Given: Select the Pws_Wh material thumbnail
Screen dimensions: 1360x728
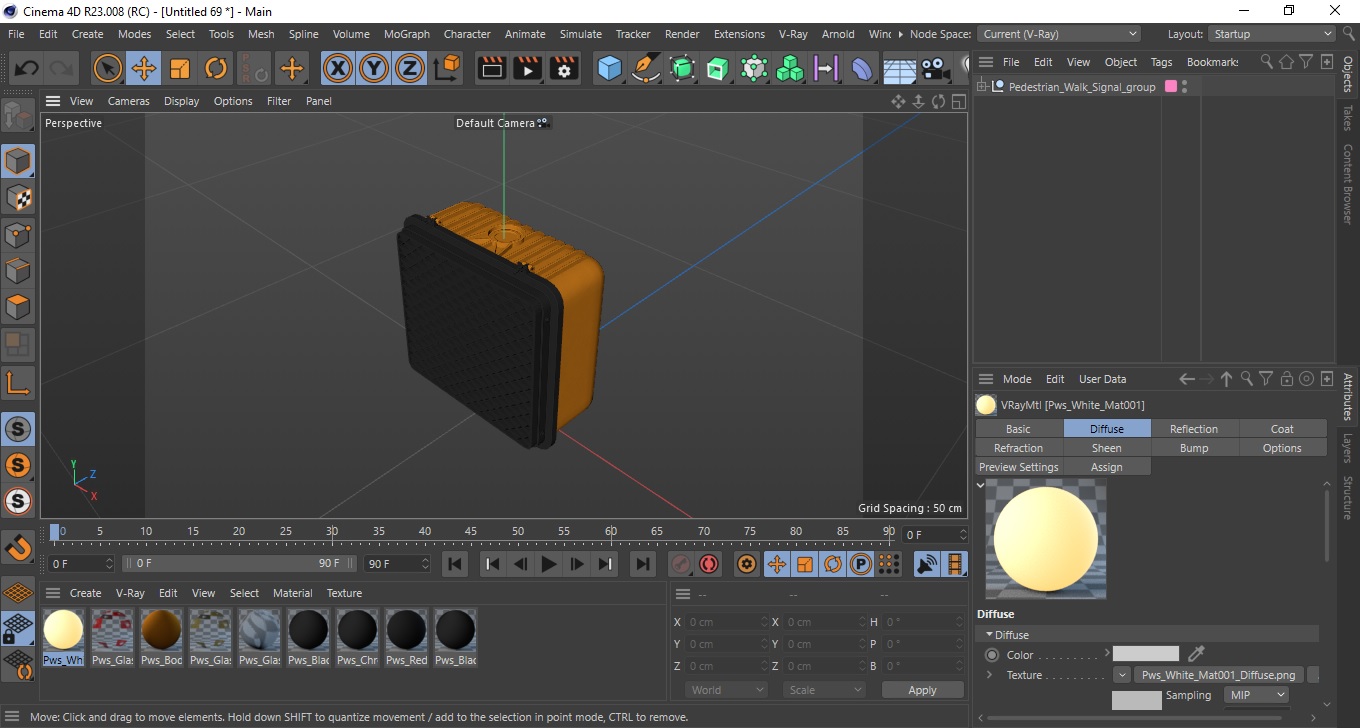Looking at the screenshot, I should pos(63,637).
